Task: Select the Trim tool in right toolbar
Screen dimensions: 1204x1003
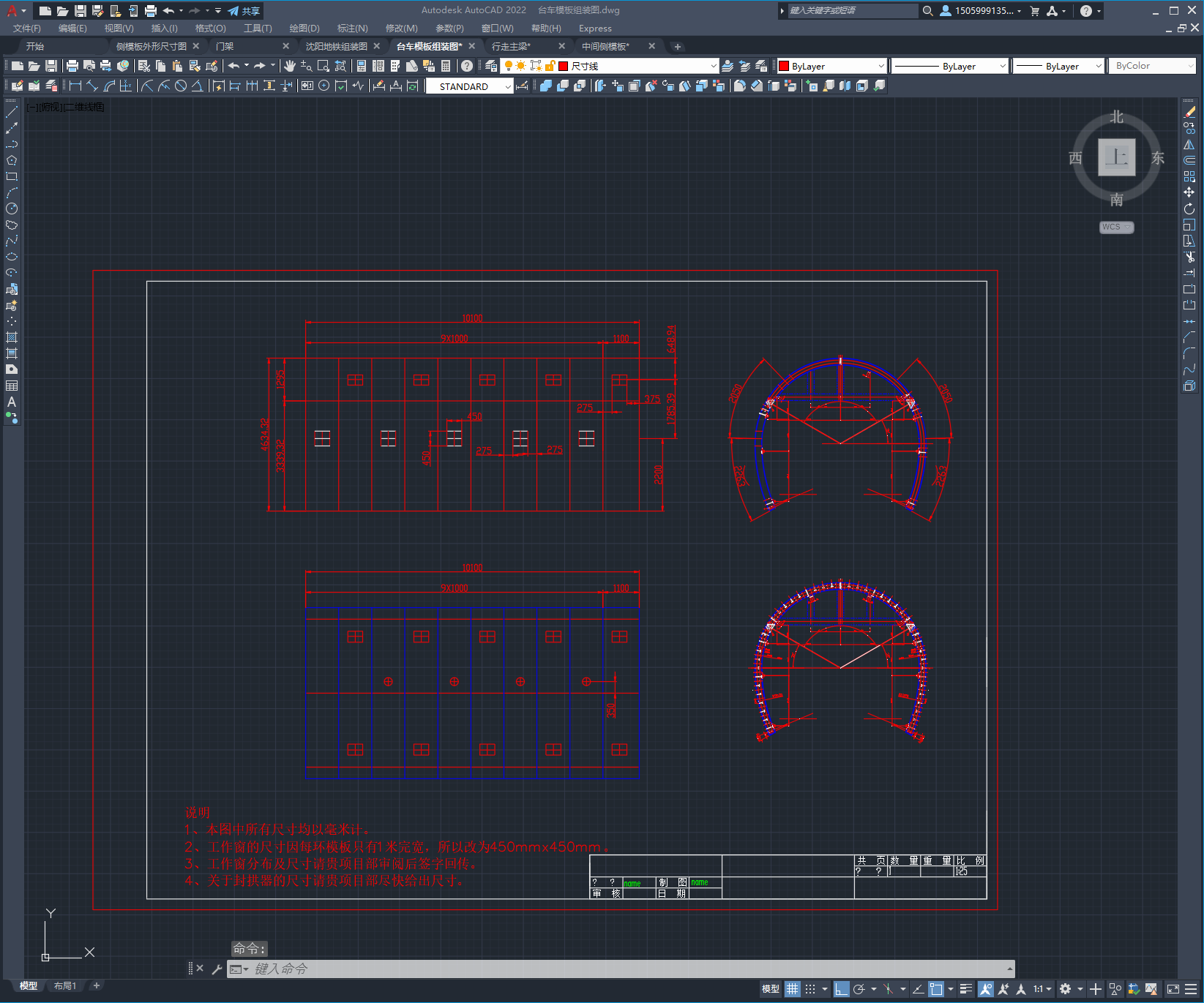Action: [1189, 257]
